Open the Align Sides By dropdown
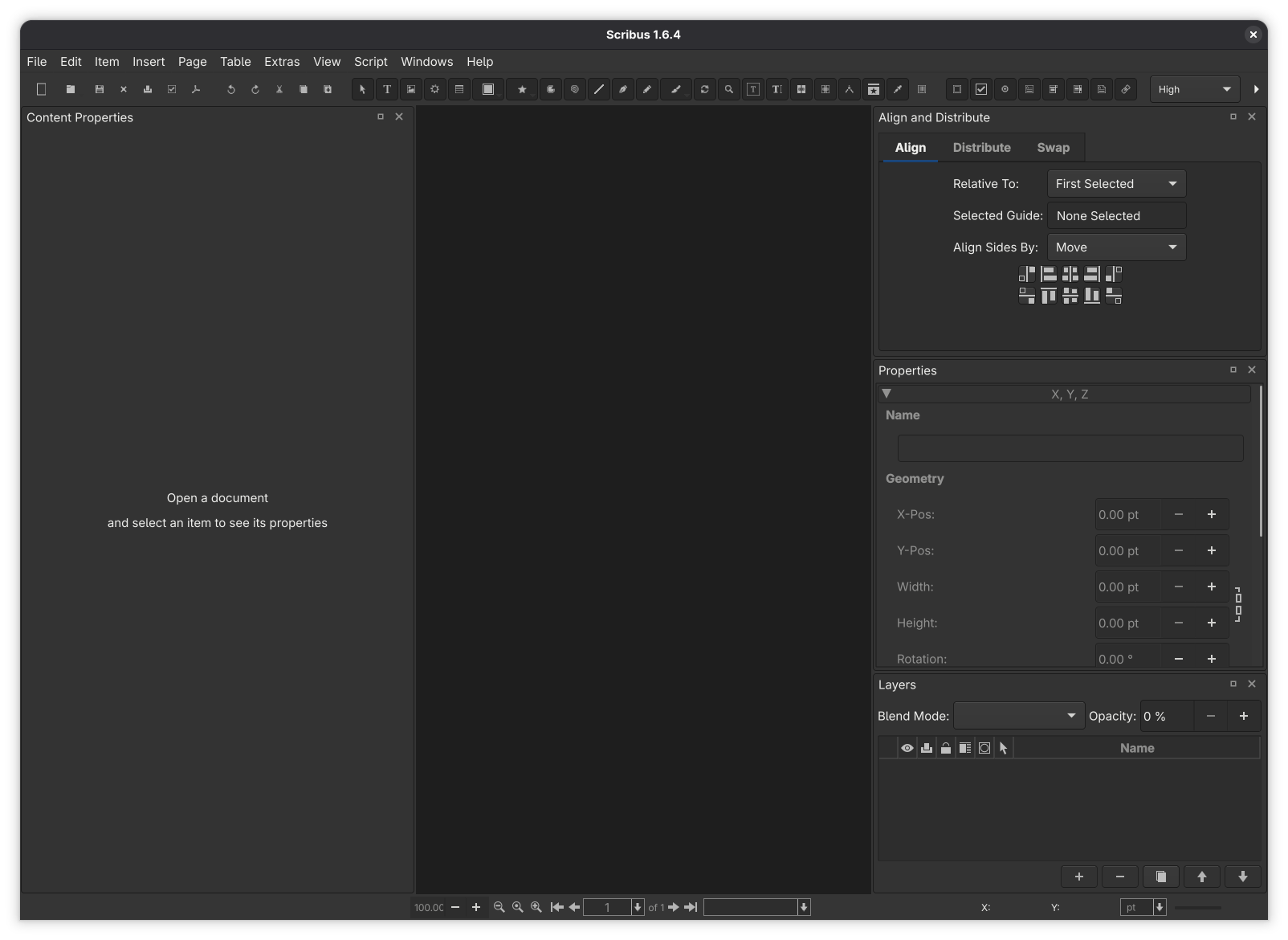The height and width of the screenshot is (940, 1288). pyautogui.click(x=1116, y=247)
